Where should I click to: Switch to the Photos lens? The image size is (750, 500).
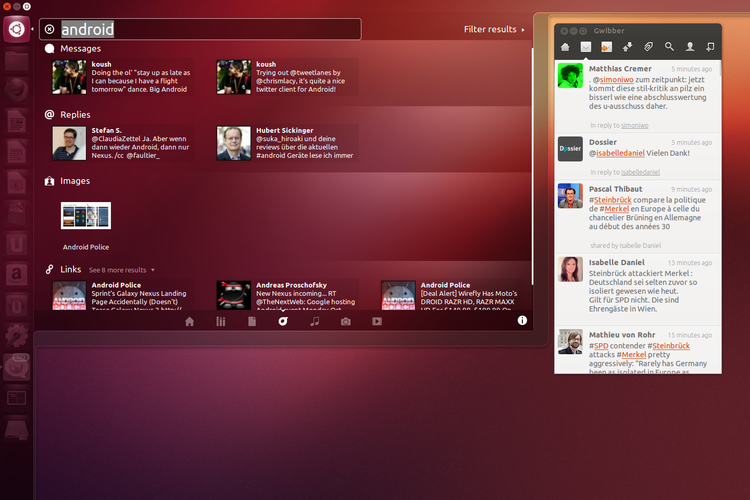[x=346, y=322]
